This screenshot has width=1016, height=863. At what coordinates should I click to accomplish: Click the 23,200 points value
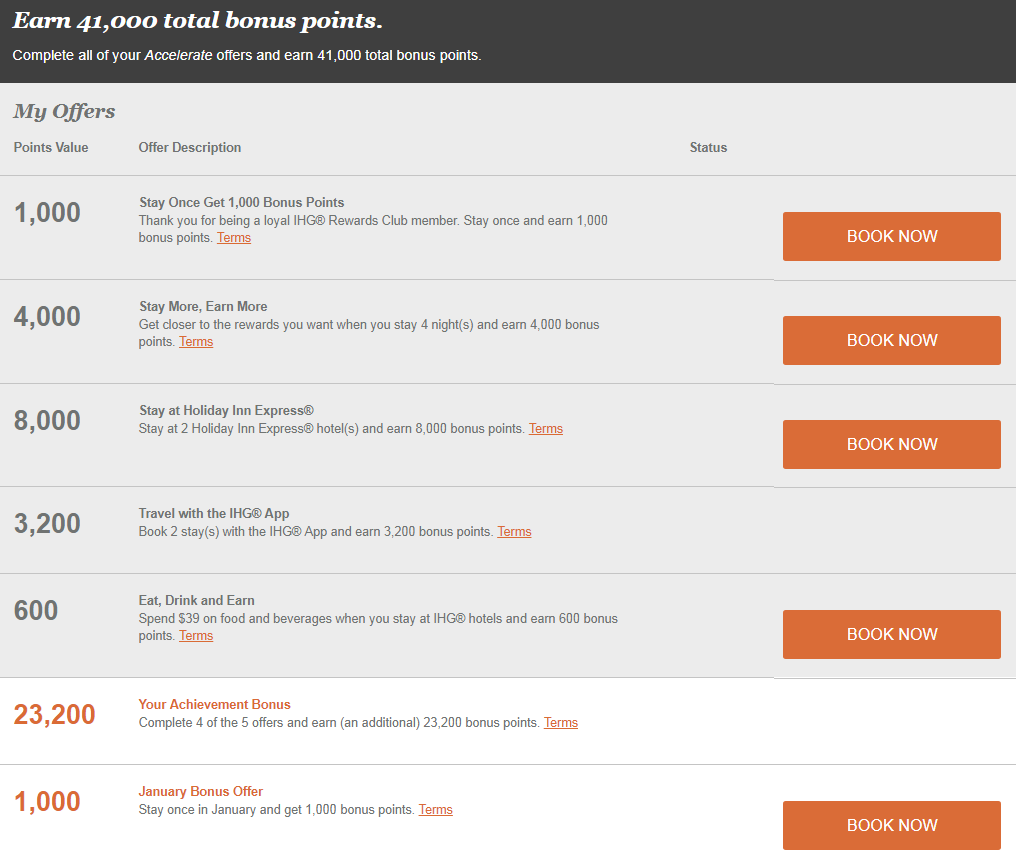[x=54, y=715]
